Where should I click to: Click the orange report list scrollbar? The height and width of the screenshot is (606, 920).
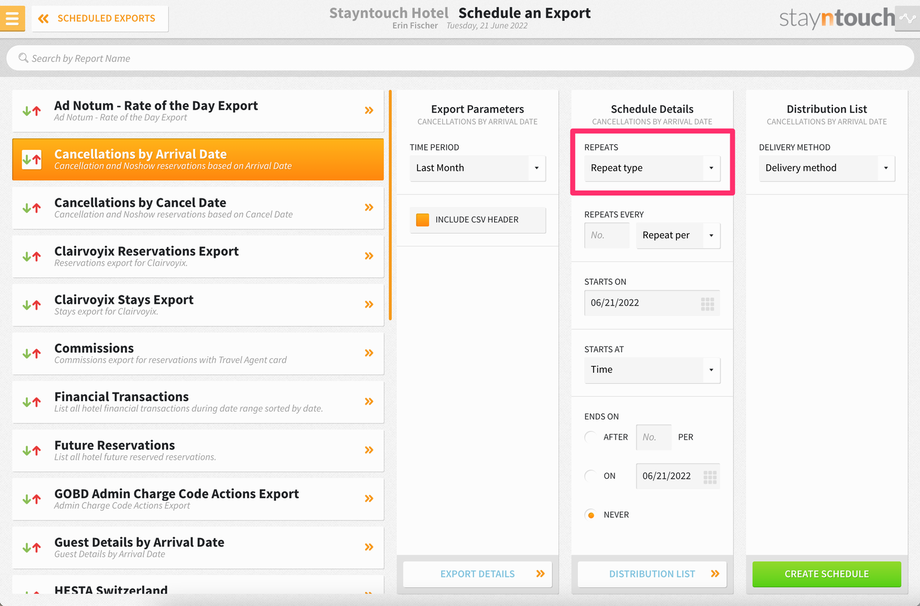[x=390, y=205]
